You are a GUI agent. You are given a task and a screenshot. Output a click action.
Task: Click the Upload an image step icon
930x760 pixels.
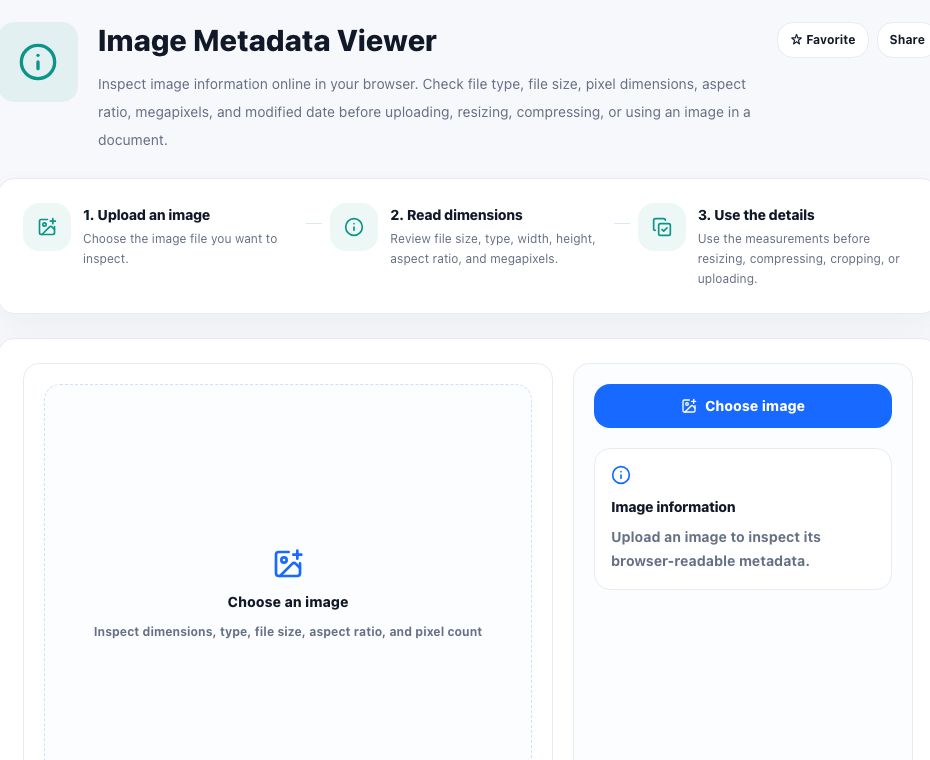click(47, 227)
